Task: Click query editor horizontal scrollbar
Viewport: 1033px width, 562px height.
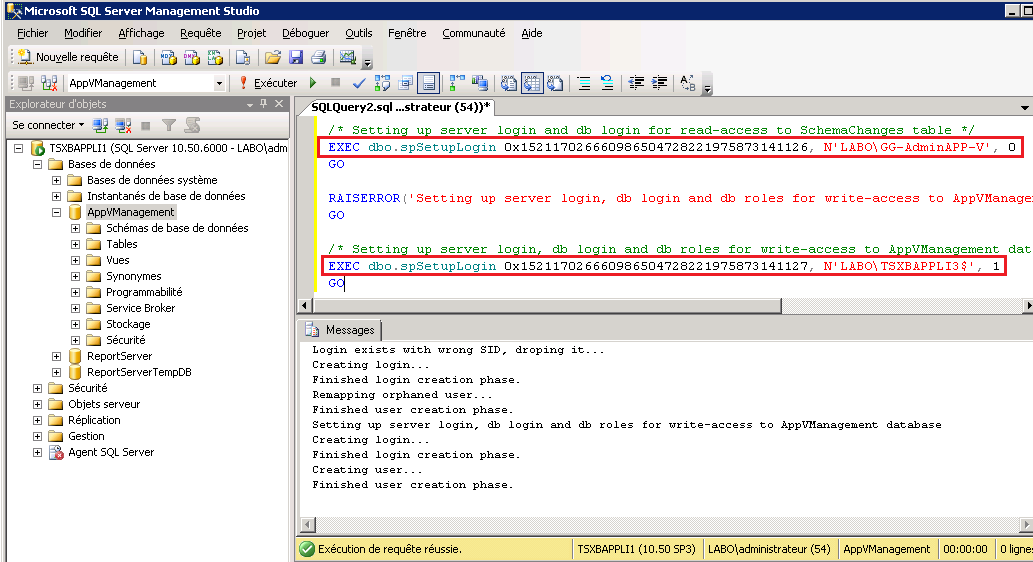Action: [547, 306]
